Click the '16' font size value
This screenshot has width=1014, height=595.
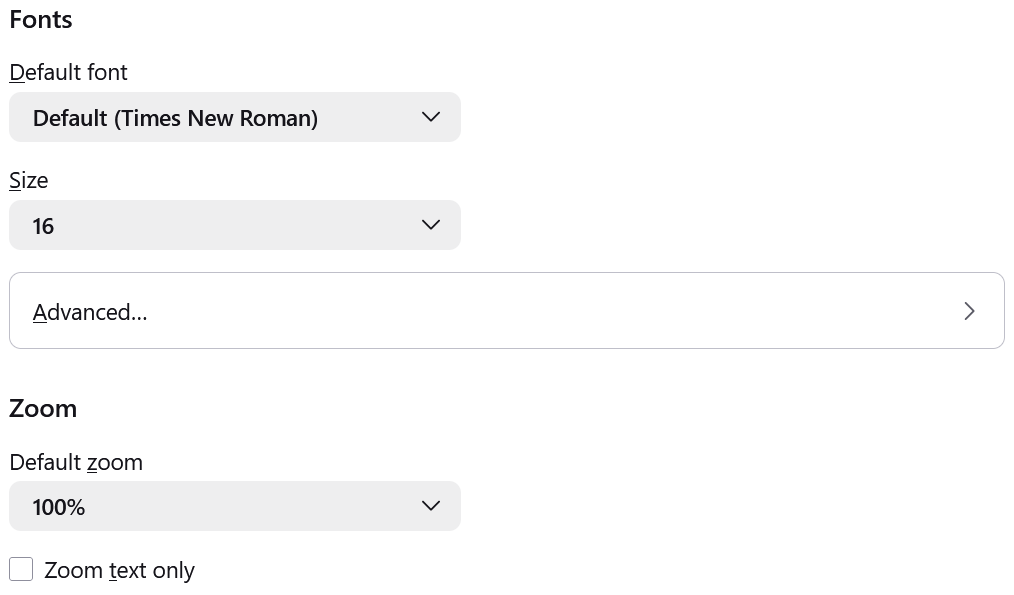point(43,226)
